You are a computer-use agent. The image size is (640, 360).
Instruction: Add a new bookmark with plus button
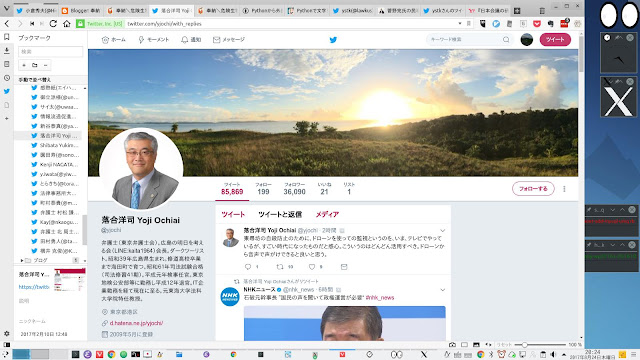[x=24, y=65]
